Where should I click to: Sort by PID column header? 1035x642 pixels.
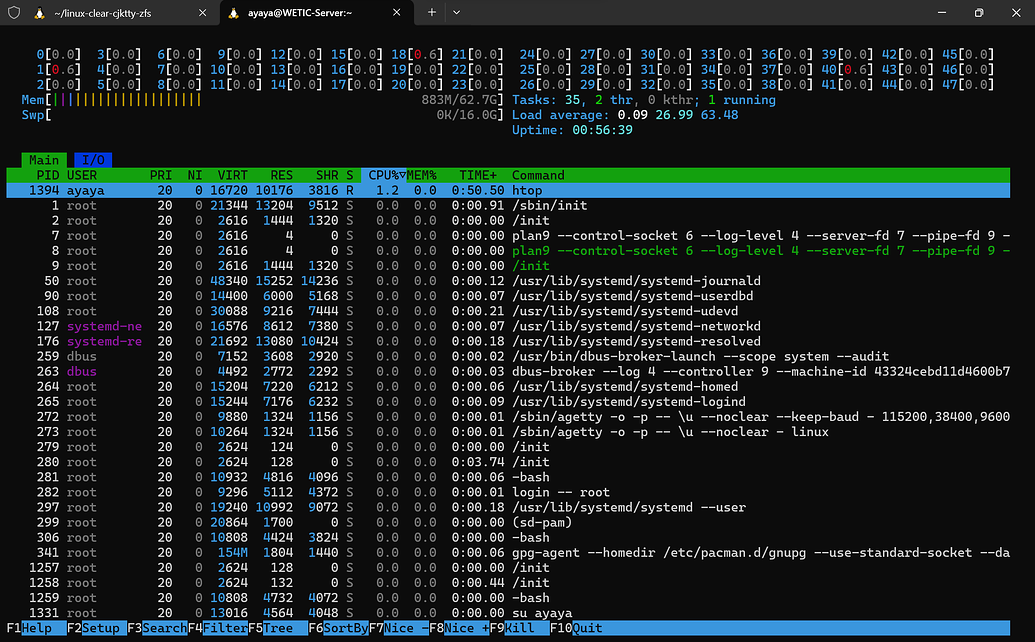click(48, 176)
